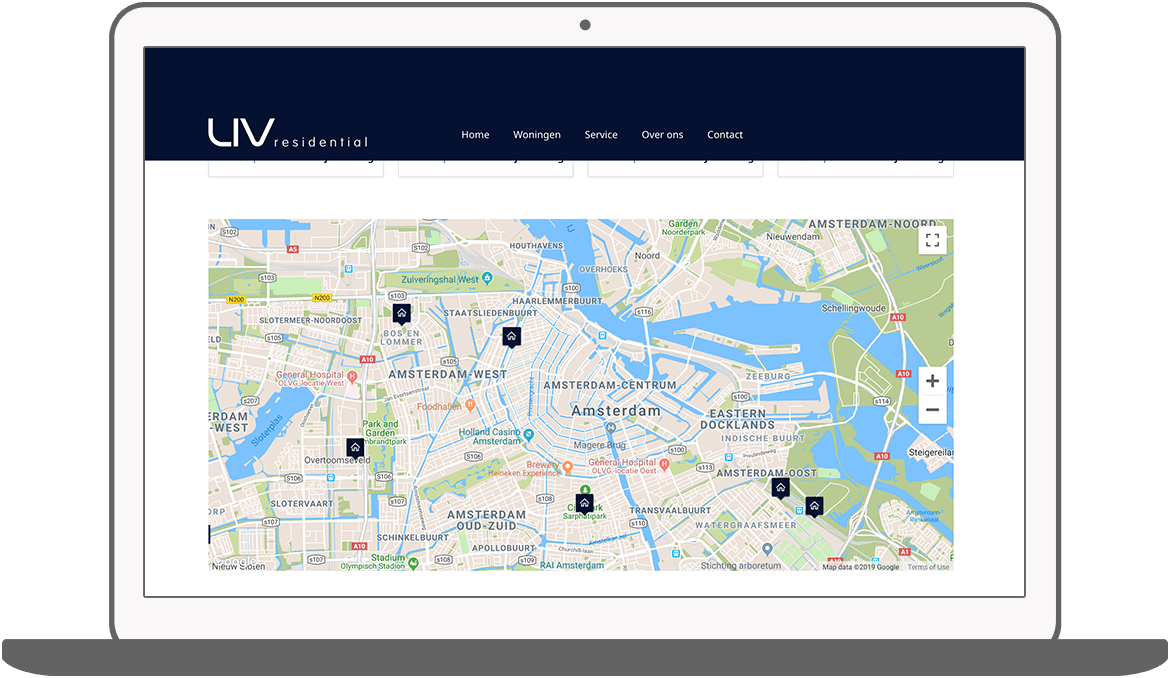Screen dimensions: 1170x678
Task: Click the Amsterdam Oud-Zuid label
Action: pyautogui.click(x=487, y=521)
